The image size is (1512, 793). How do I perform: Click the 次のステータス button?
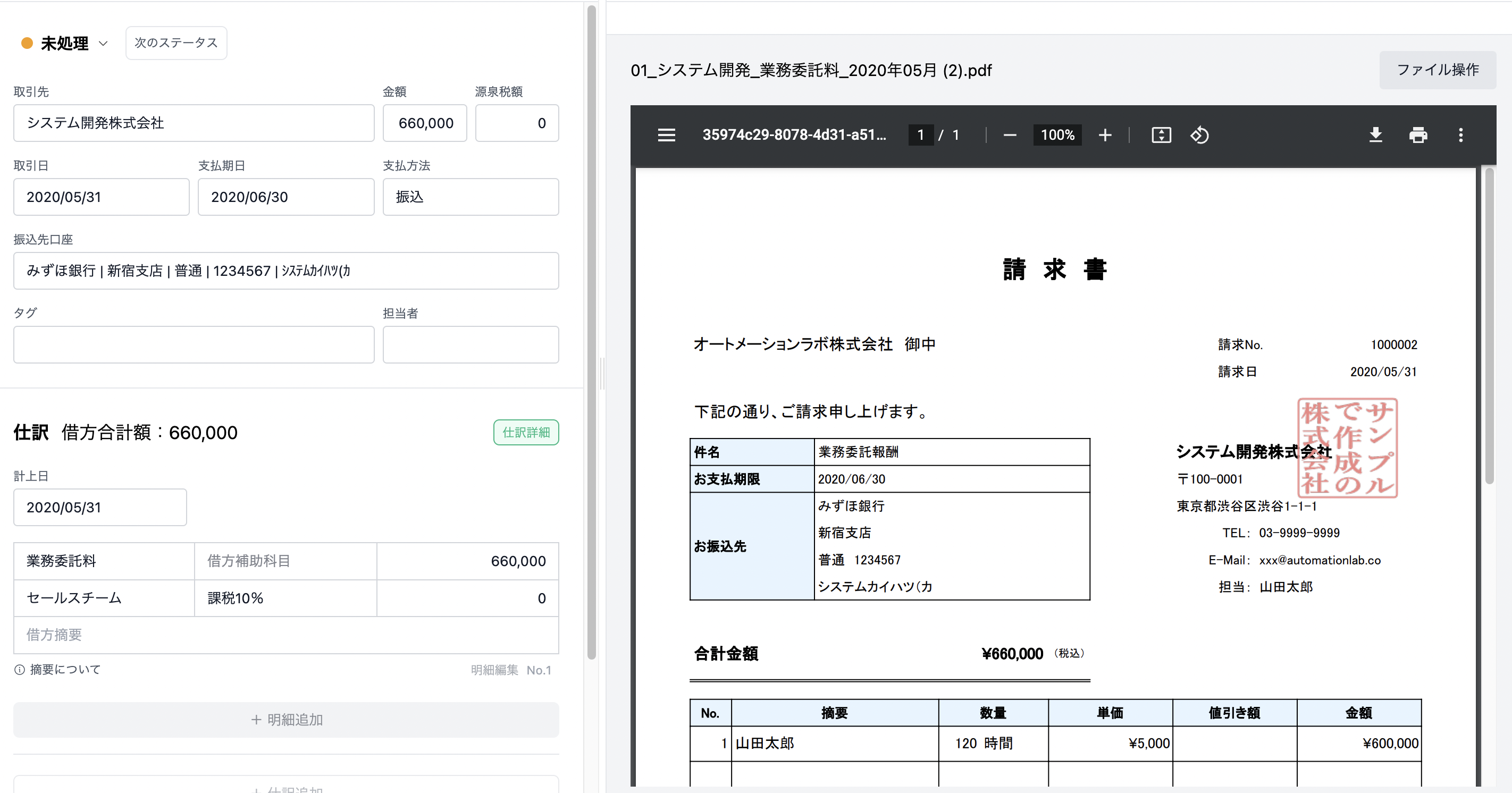click(176, 43)
